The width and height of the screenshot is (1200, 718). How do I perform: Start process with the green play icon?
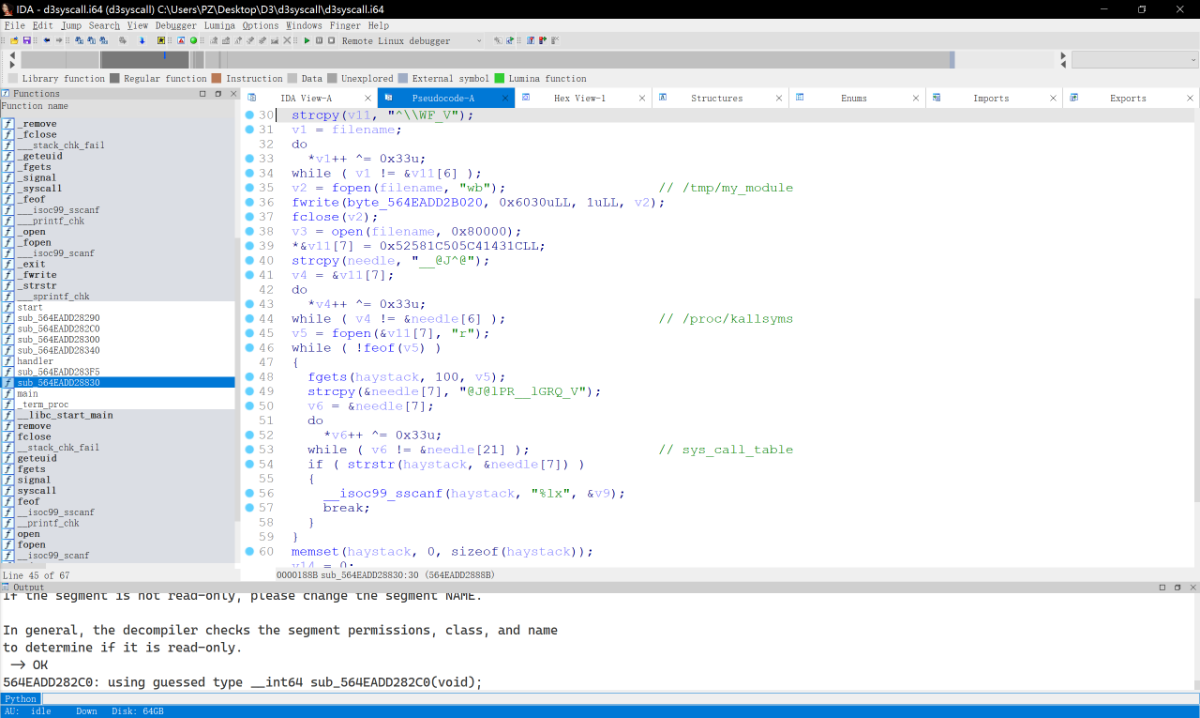307,41
